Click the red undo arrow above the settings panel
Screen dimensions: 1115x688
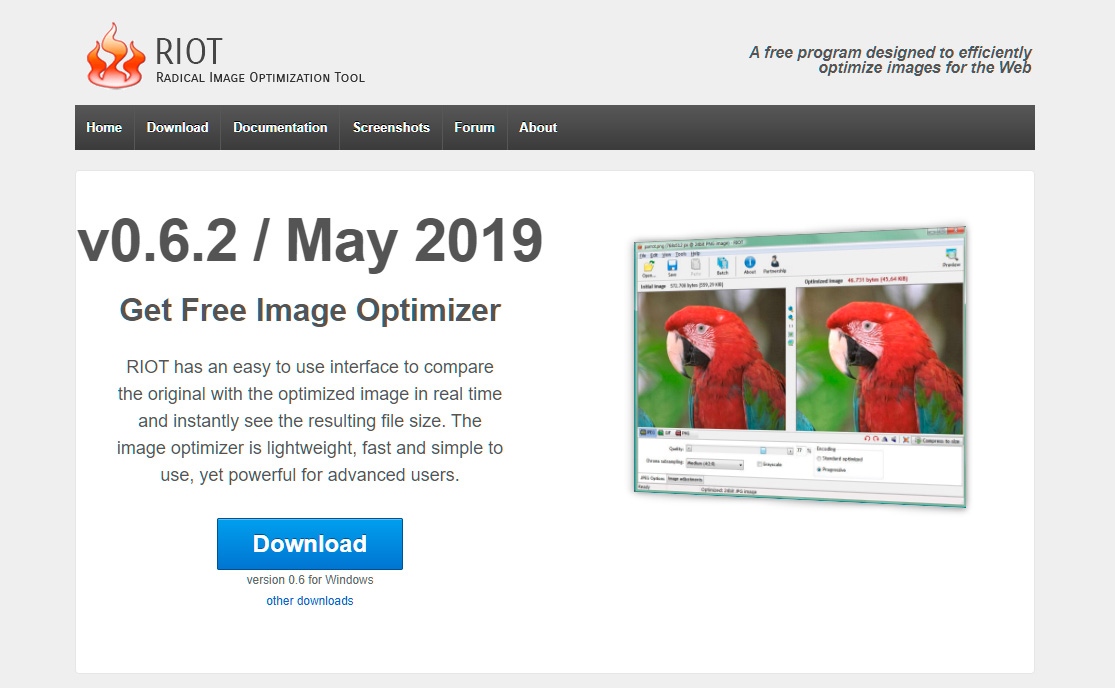click(x=867, y=439)
